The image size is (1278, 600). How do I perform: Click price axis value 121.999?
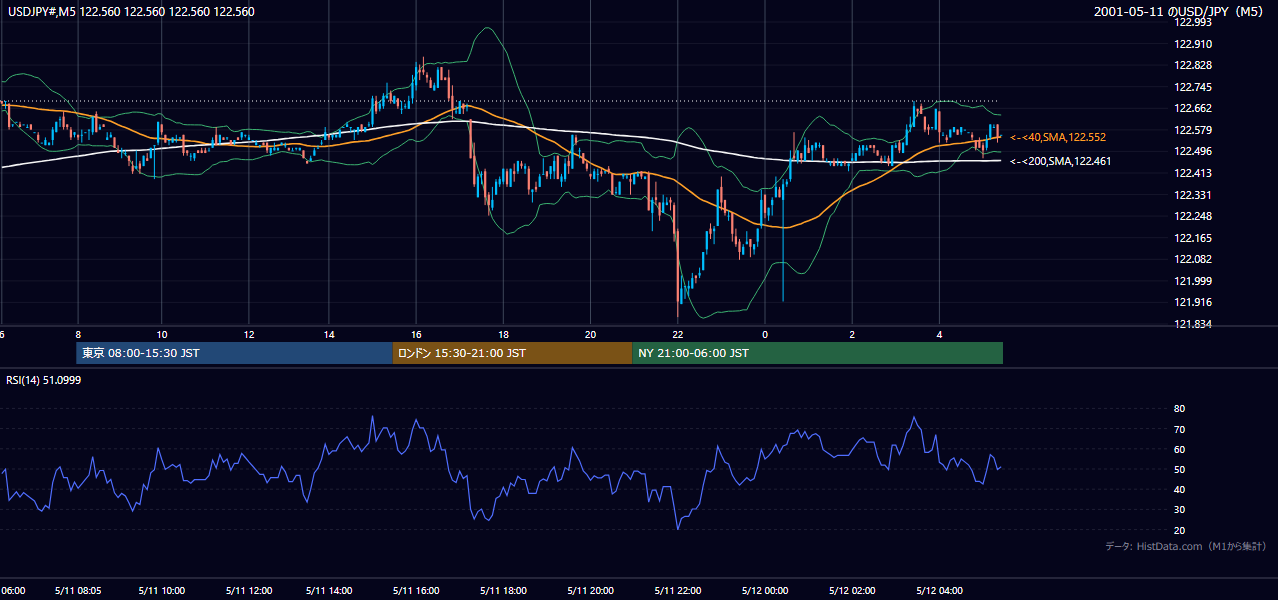click(x=1193, y=281)
